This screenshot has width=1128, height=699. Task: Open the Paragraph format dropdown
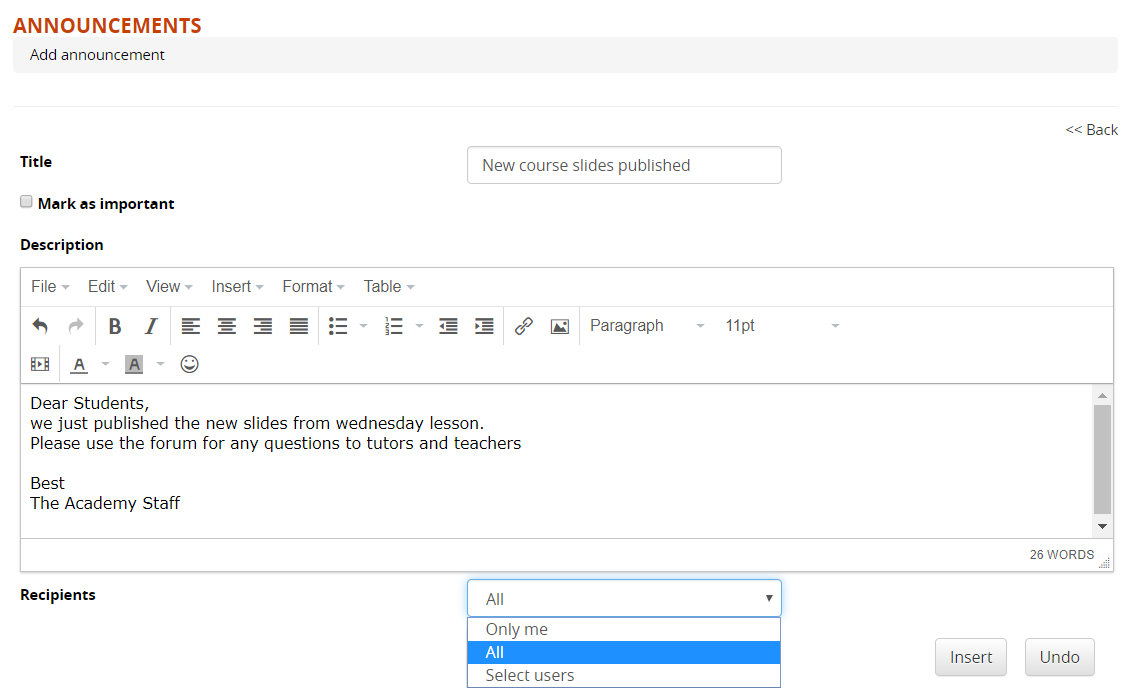tap(646, 326)
